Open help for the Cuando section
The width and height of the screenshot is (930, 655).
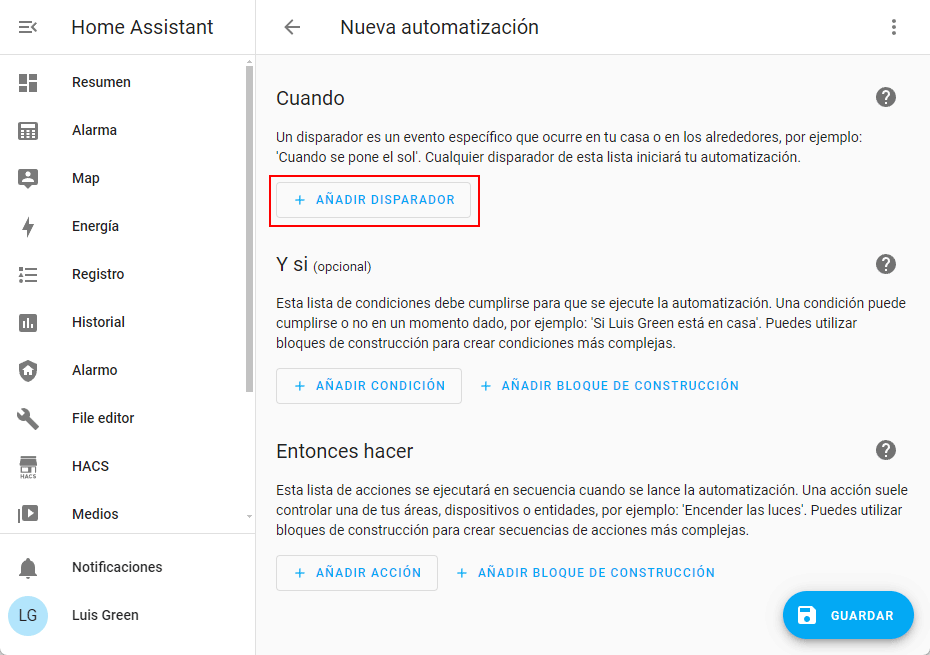click(885, 97)
